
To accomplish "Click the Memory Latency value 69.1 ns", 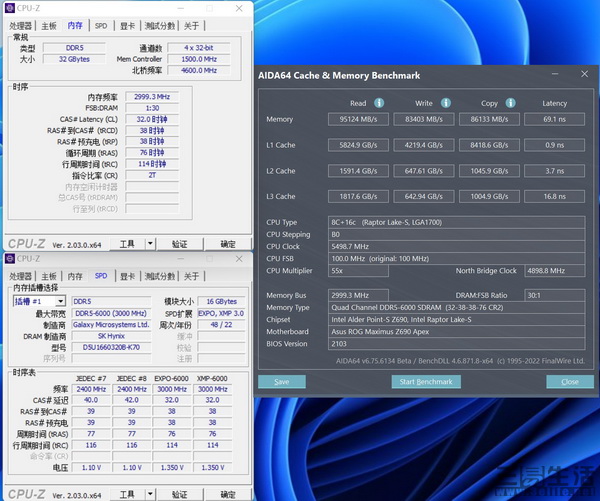I will (554, 119).
